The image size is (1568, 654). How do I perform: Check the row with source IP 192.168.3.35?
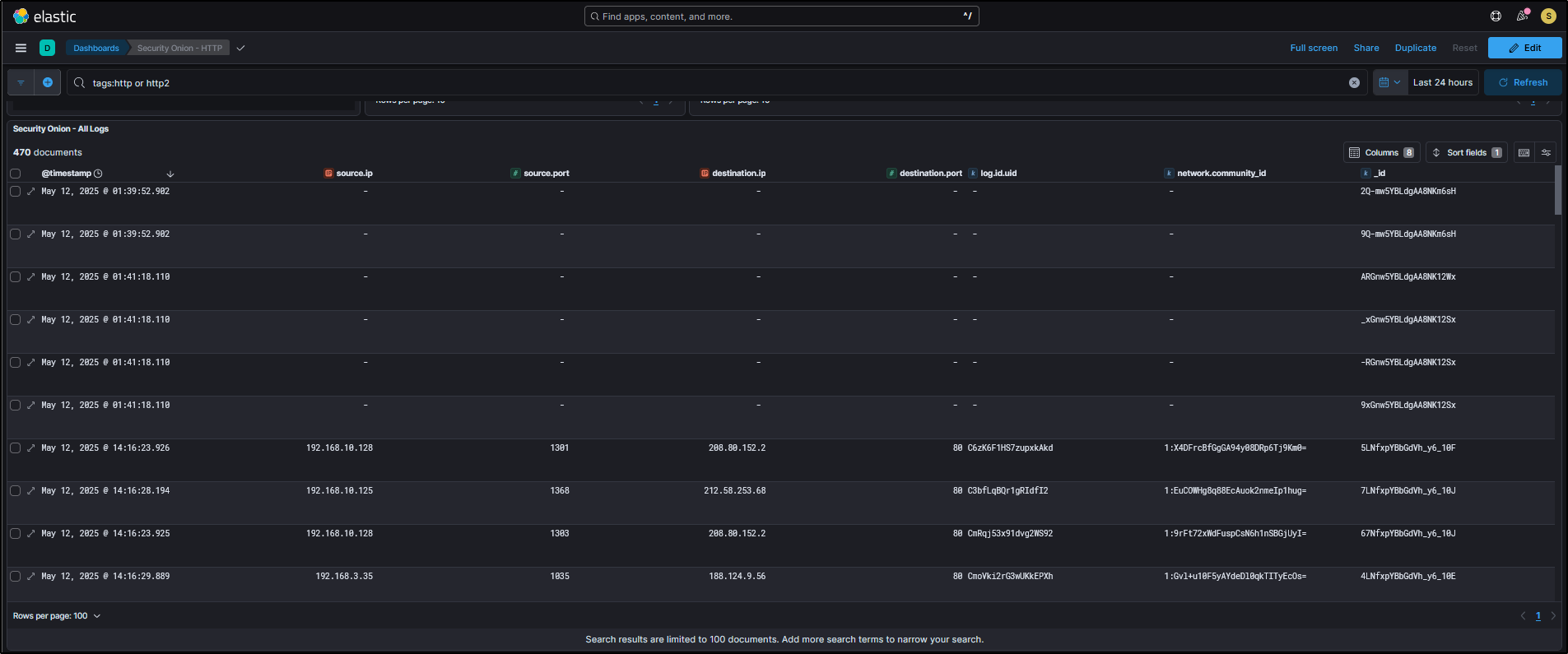16,577
